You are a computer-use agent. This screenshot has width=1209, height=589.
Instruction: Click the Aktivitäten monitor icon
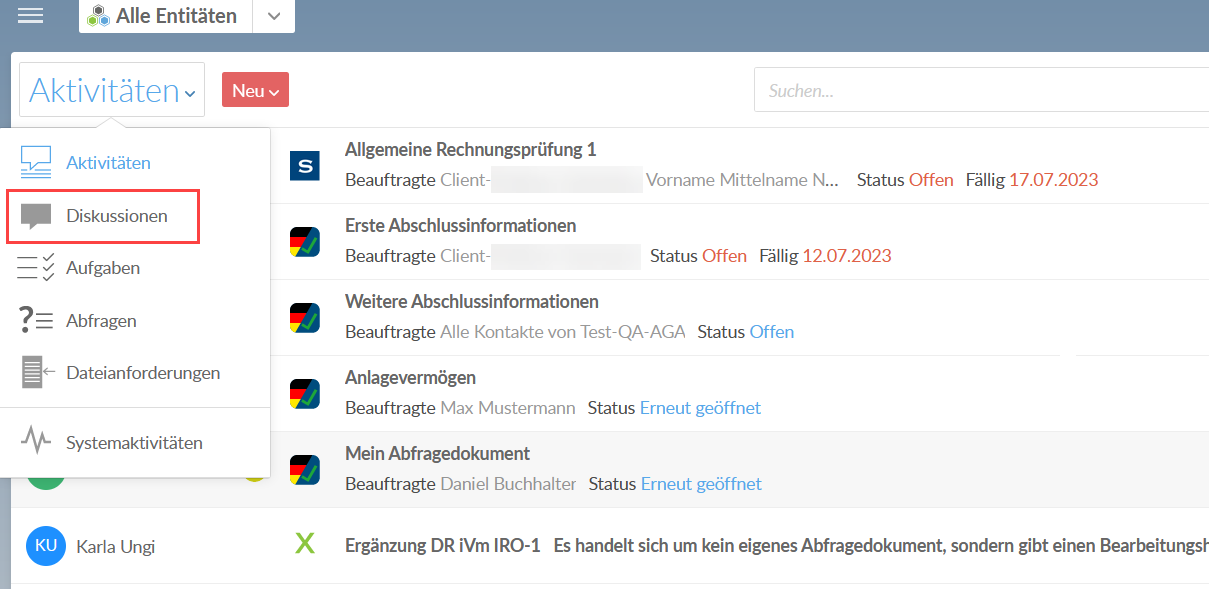pyautogui.click(x=36, y=162)
